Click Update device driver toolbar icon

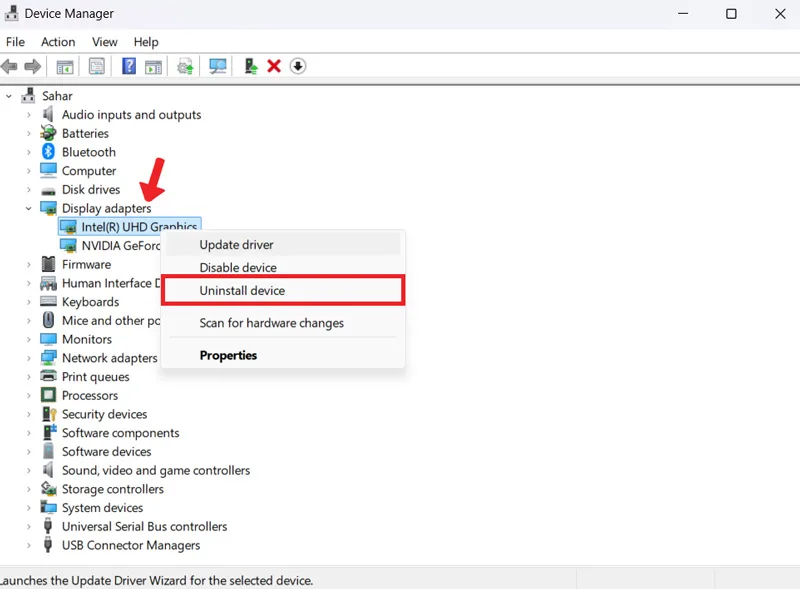coord(185,66)
